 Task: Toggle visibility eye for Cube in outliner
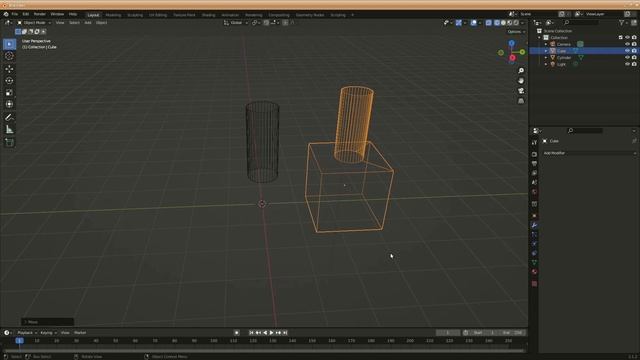click(x=627, y=51)
